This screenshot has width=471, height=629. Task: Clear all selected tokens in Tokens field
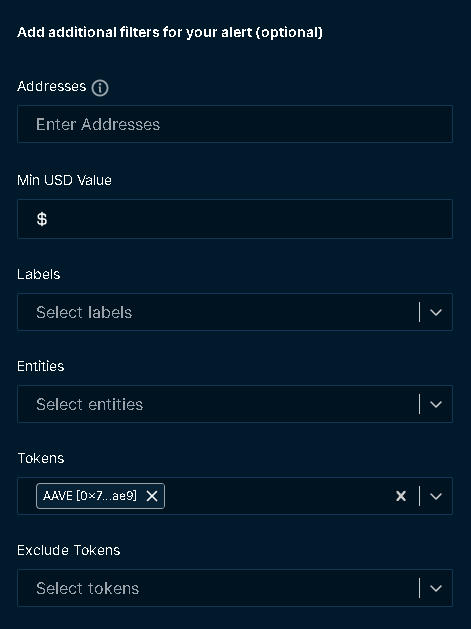tap(401, 496)
